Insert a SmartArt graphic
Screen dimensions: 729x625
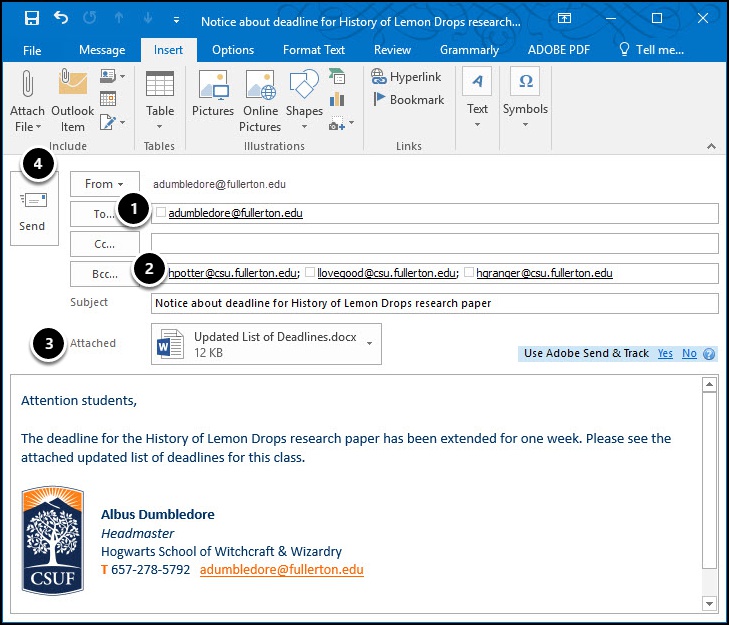pos(337,76)
